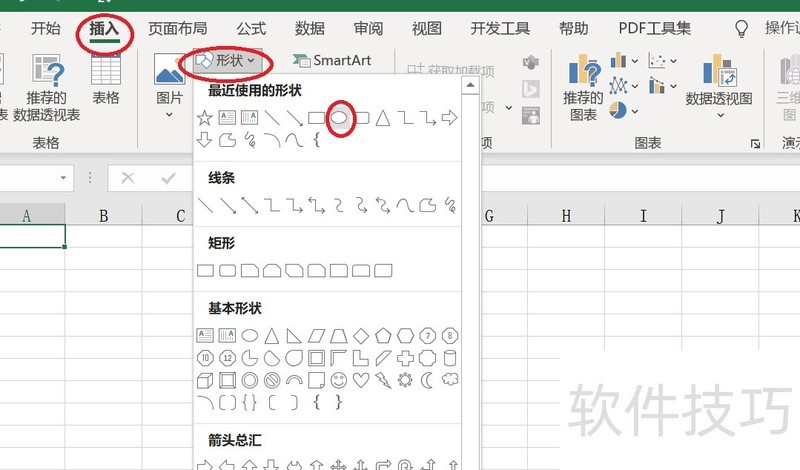Image resolution: width=800 pixels, height=470 pixels.
Task: Pick the frame basic shape
Action: [x=316, y=358]
